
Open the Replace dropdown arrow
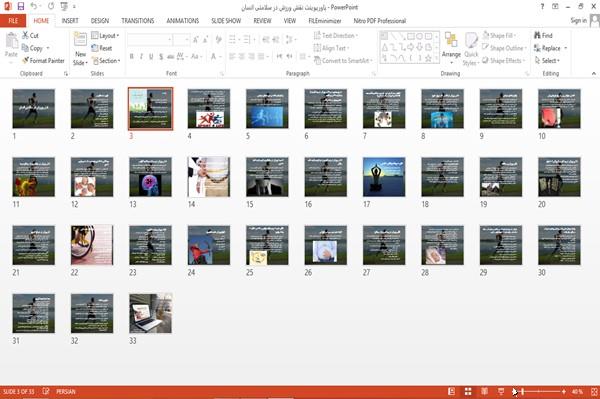tap(566, 48)
